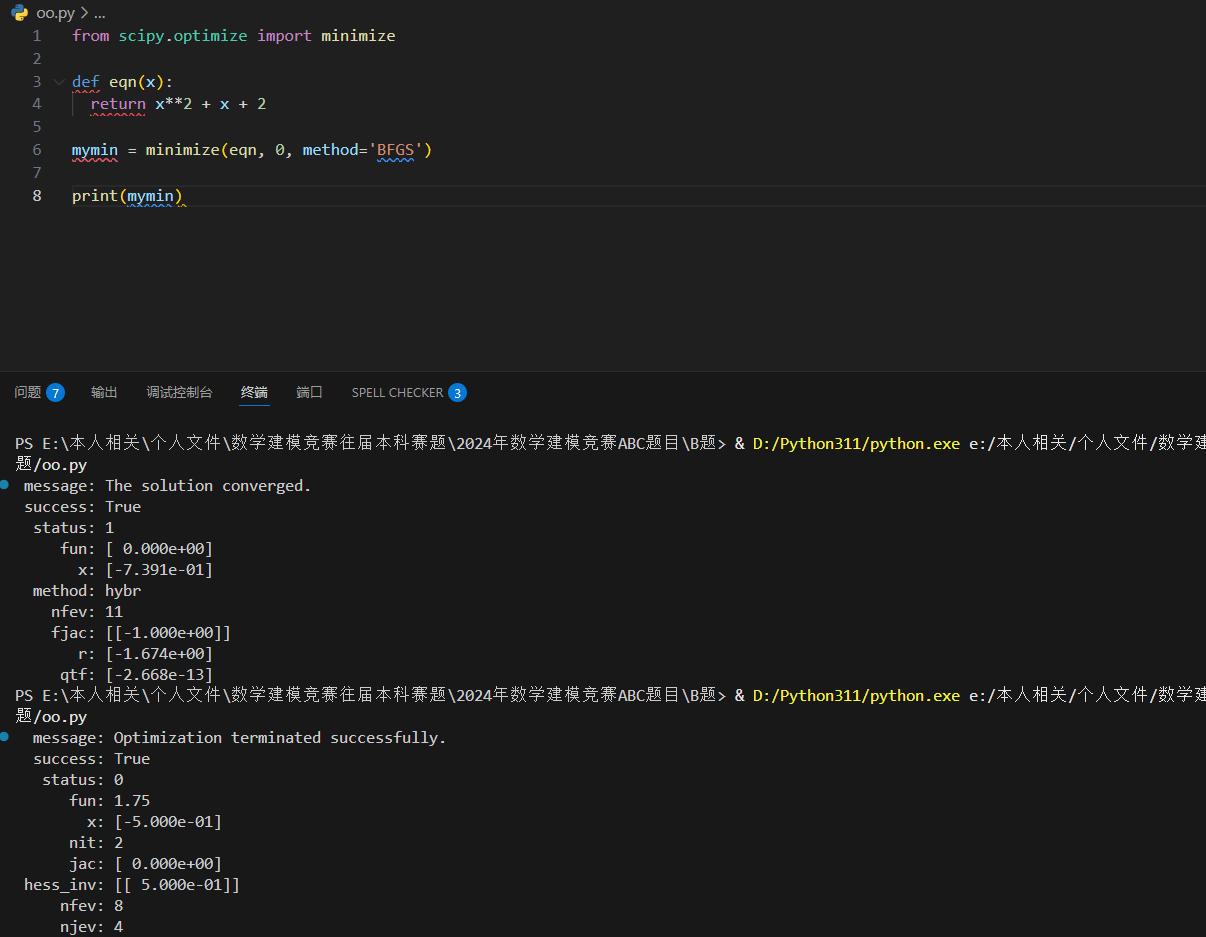
Task: Click the 'nit: 2' terminal line
Action: pyautogui.click(x=96, y=843)
